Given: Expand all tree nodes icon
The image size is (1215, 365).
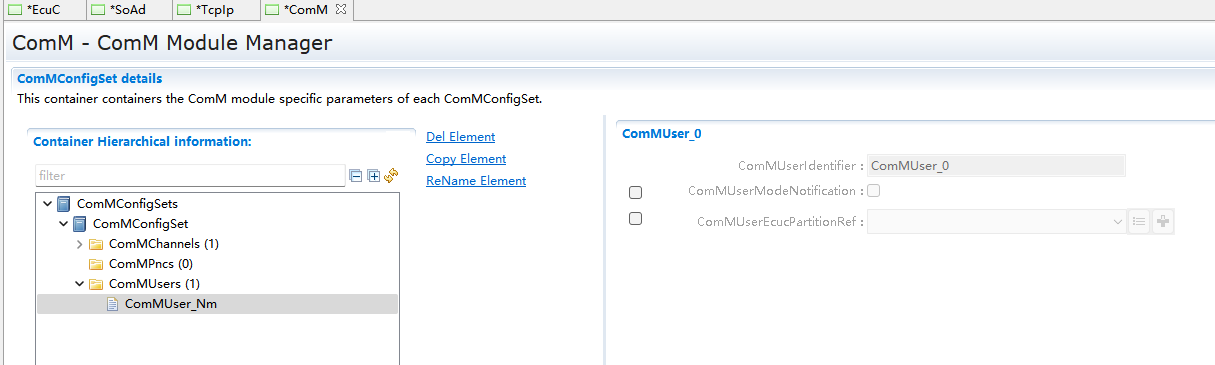Looking at the screenshot, I should (x=374, y=176).
